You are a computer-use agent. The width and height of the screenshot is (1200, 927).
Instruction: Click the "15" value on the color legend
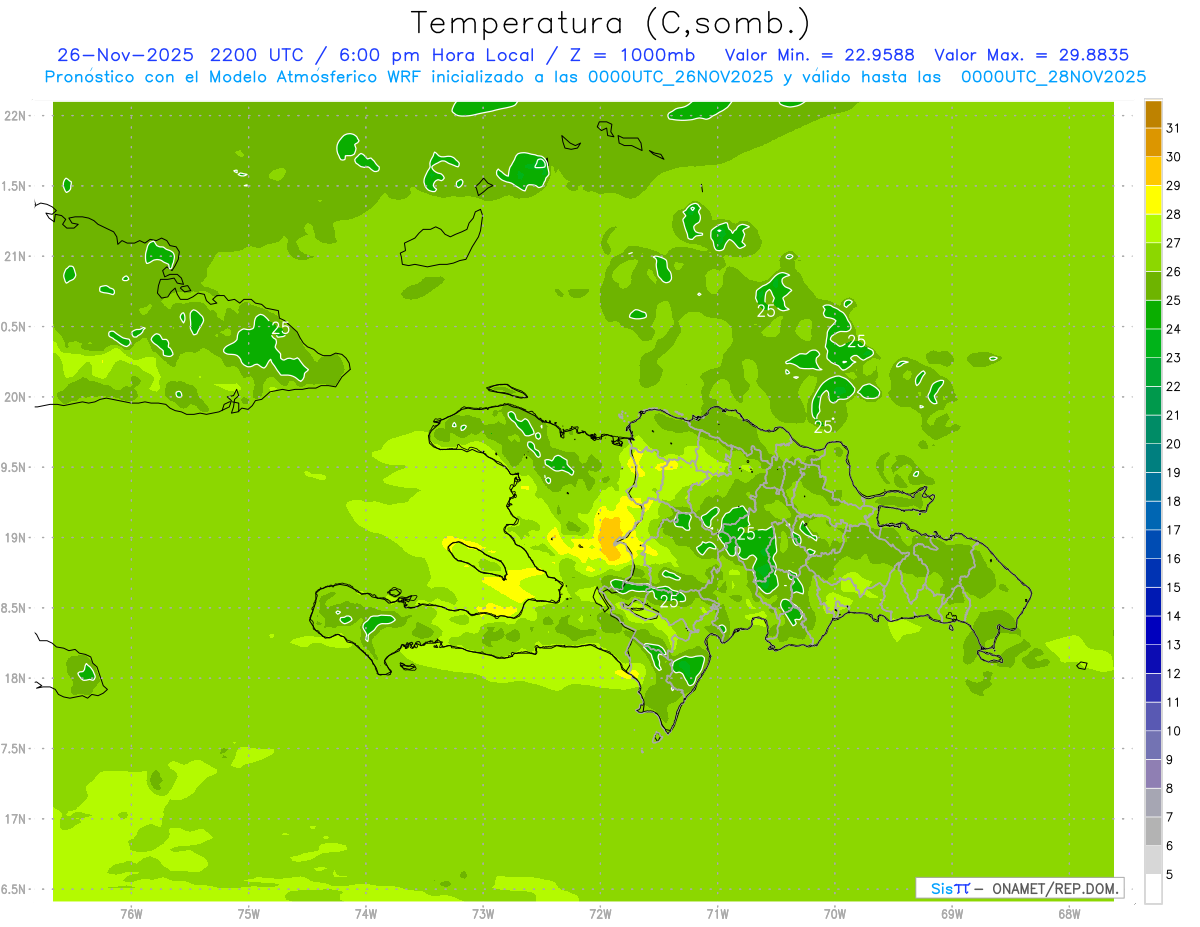click(x=1173, y=587)
